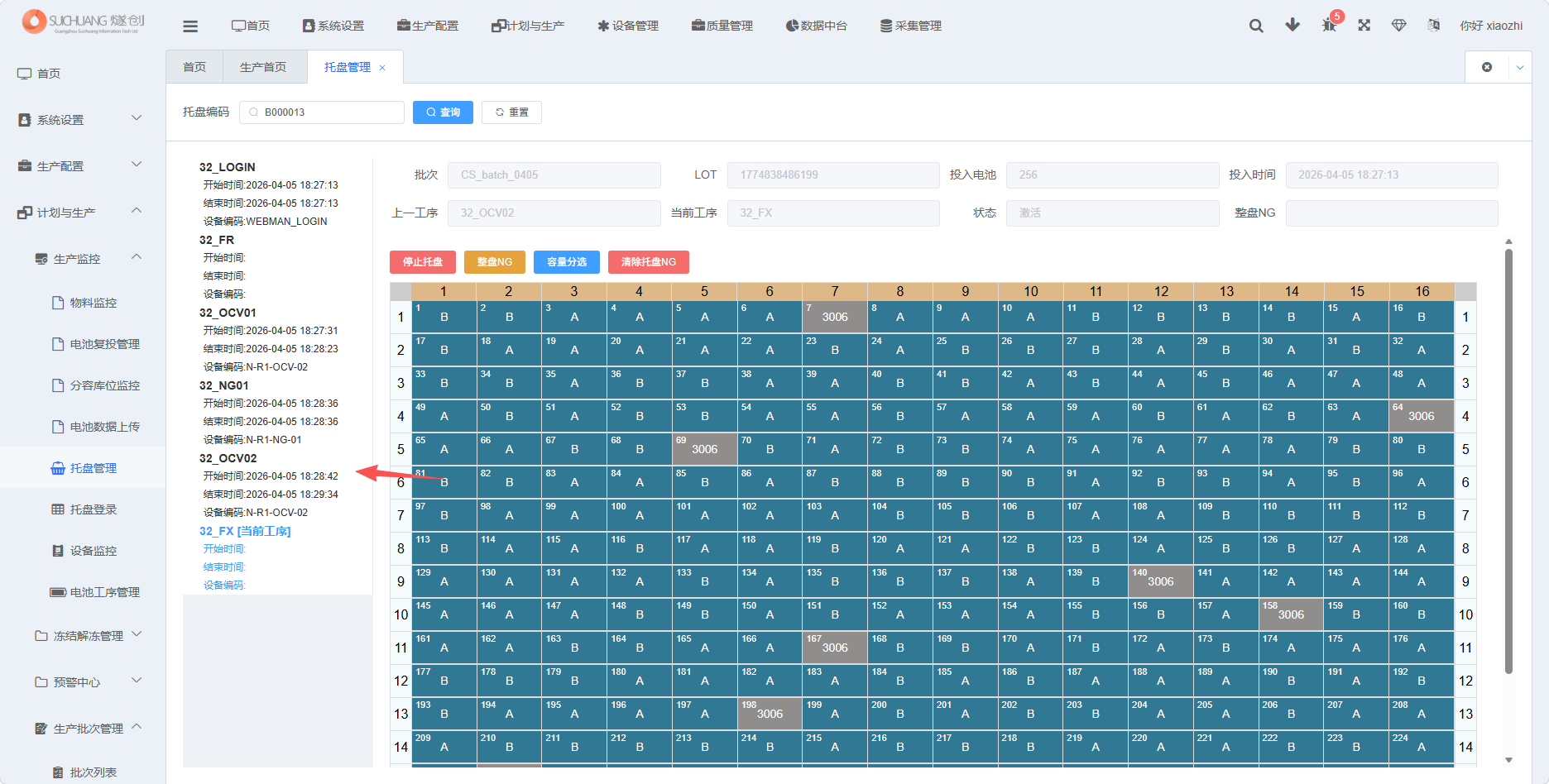Image resolution: width=1549 pixels, height=784 pixels.
Task: Click column header 8 in tray grid
Action: tap(900, 291)
